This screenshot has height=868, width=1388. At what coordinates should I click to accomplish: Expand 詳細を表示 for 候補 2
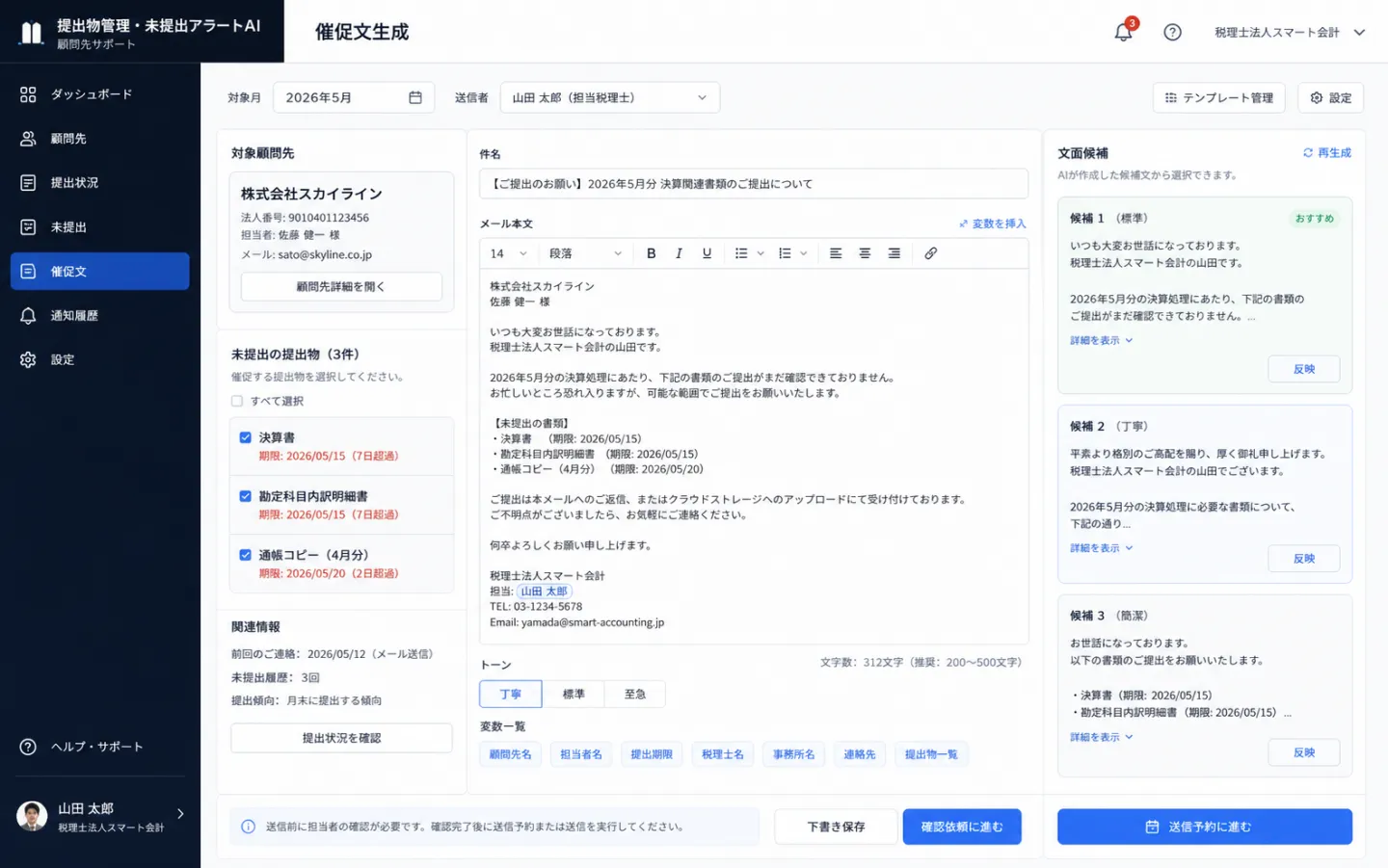tap(1102, 548)
